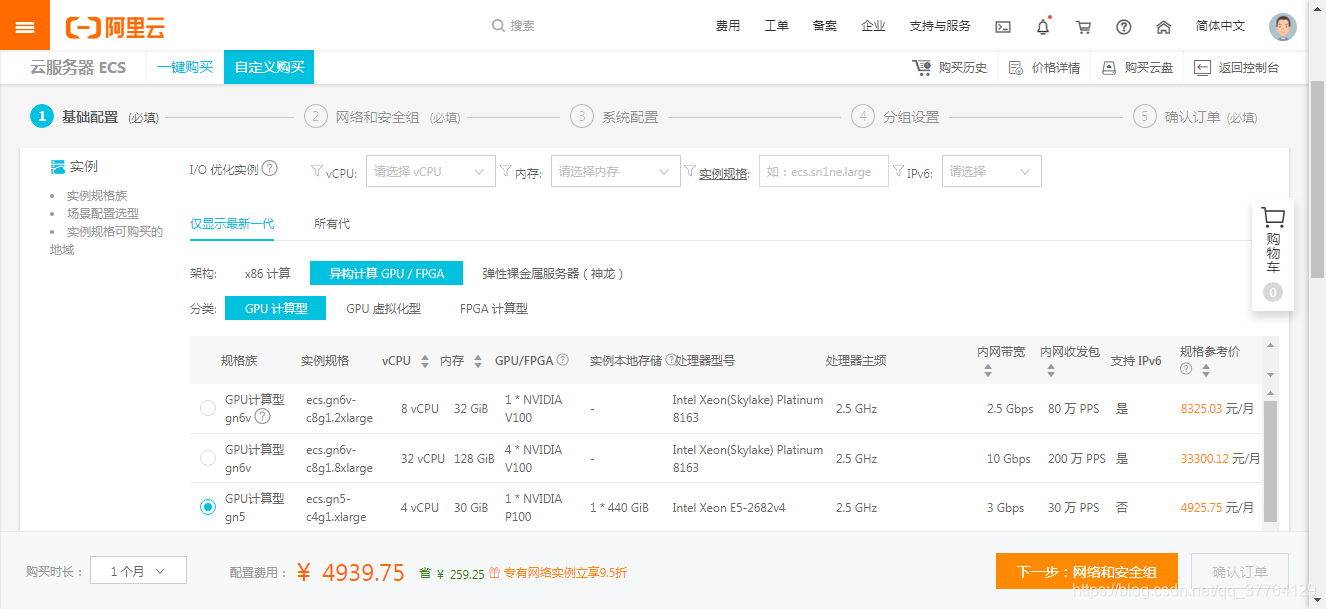Open the shopping cart icon in the top bar
The height and width of the screenshot is (609, 1326).
1083,27
